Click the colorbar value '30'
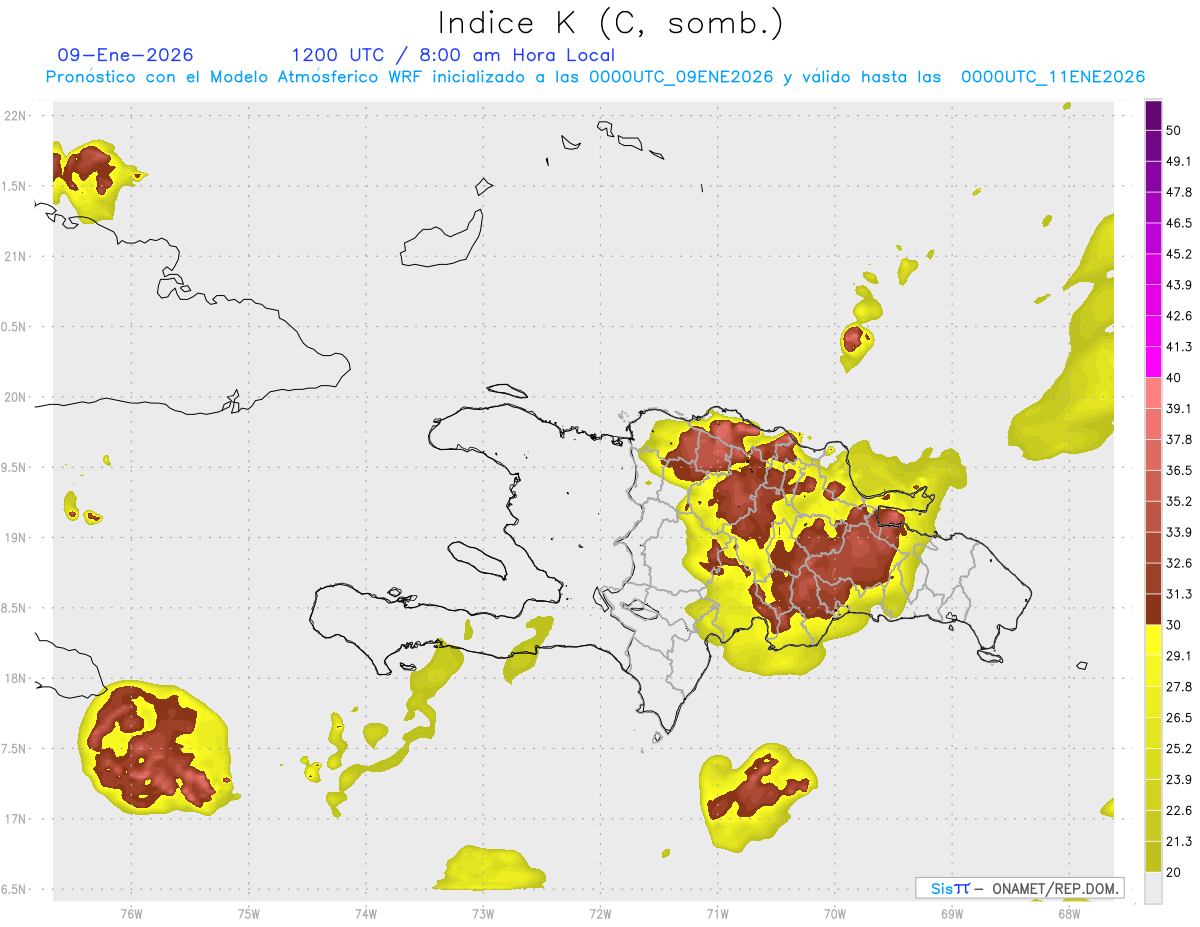 1176,625
